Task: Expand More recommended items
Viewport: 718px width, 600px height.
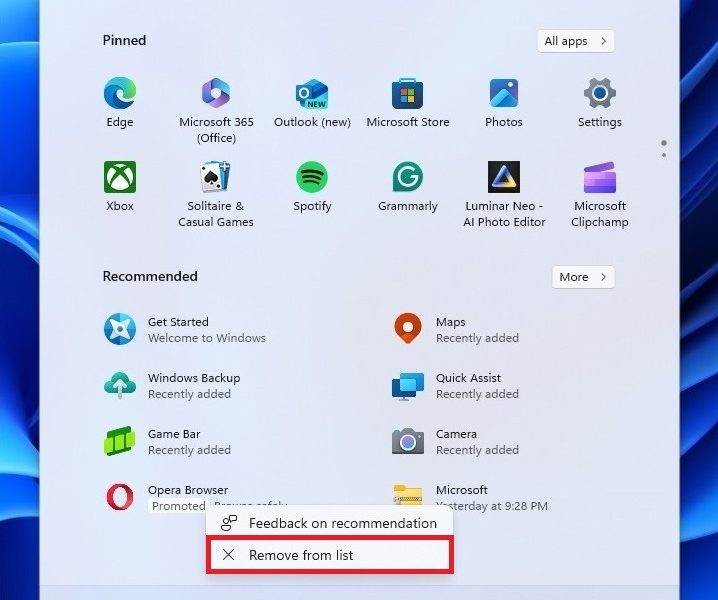Action: (x=583, y=277)
